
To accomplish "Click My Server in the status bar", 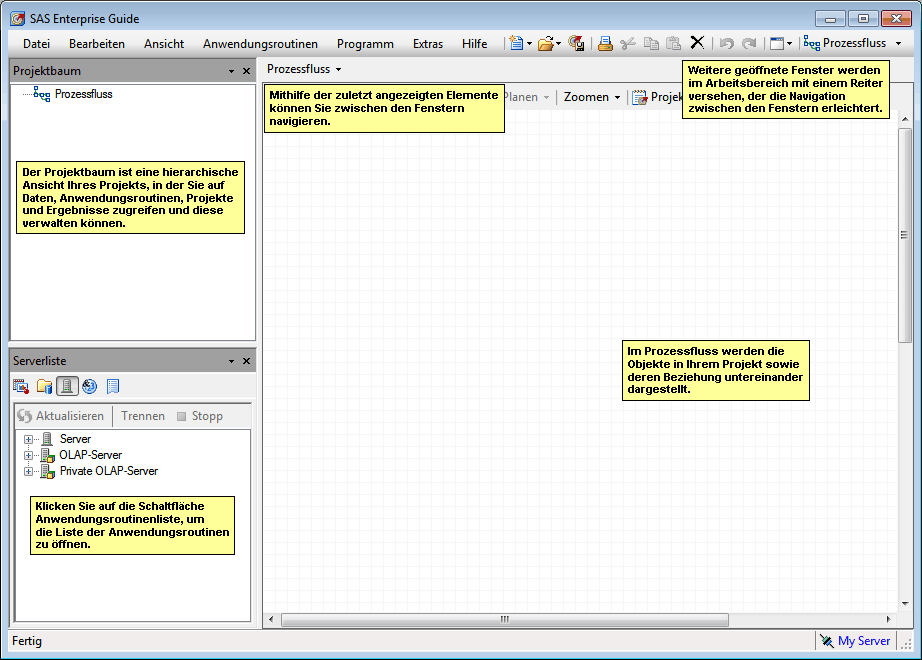I will [x=862, y=641].
